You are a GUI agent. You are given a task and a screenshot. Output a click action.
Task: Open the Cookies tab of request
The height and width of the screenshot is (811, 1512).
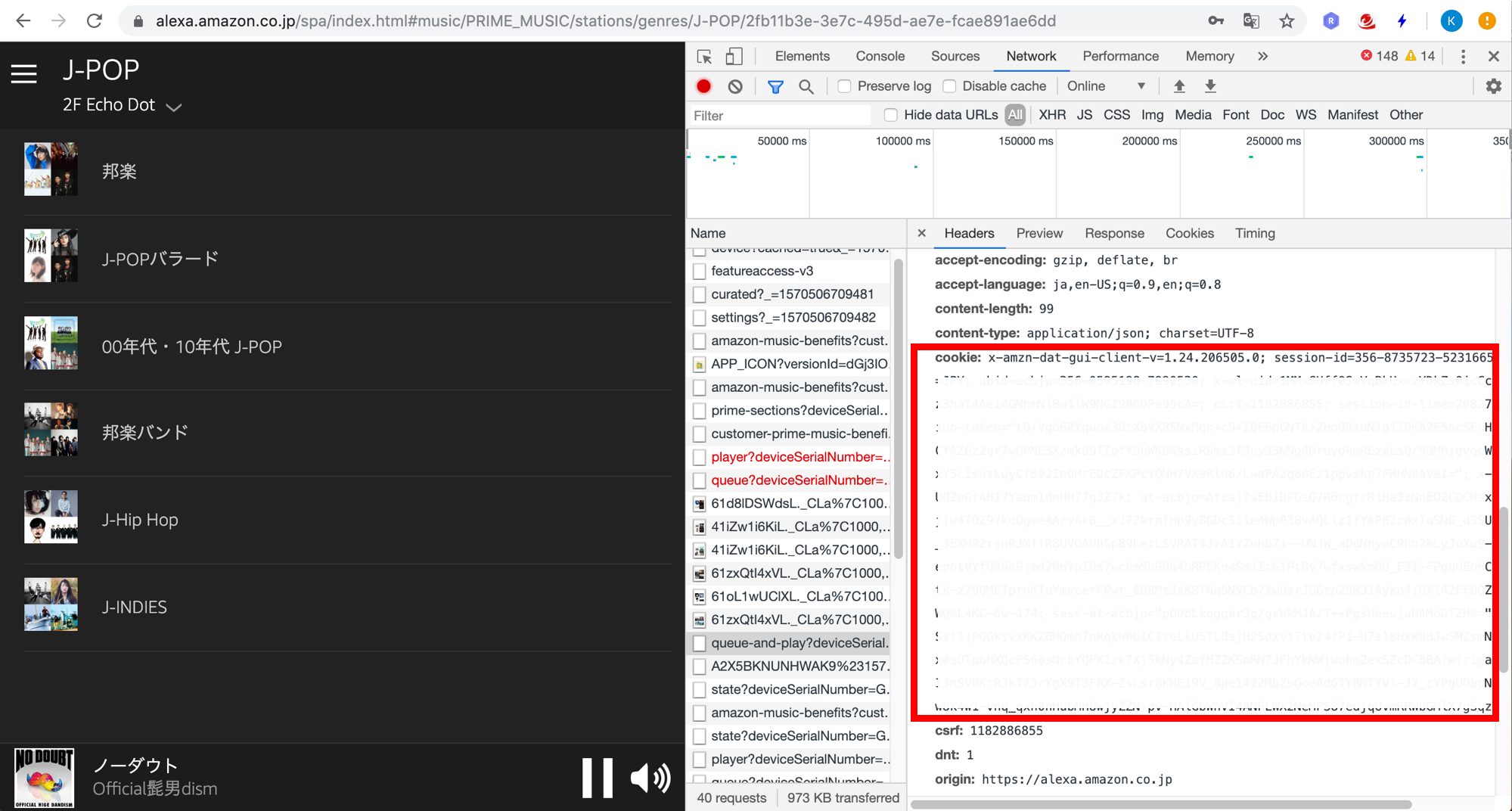click(1189, 234)
